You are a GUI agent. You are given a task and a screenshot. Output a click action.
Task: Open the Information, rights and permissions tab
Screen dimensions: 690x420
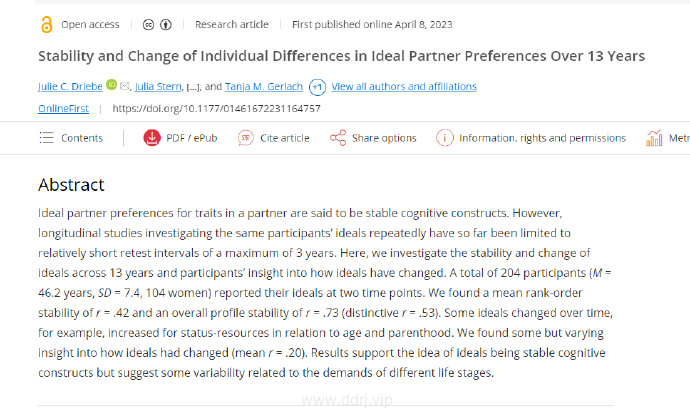click(542, 138)
